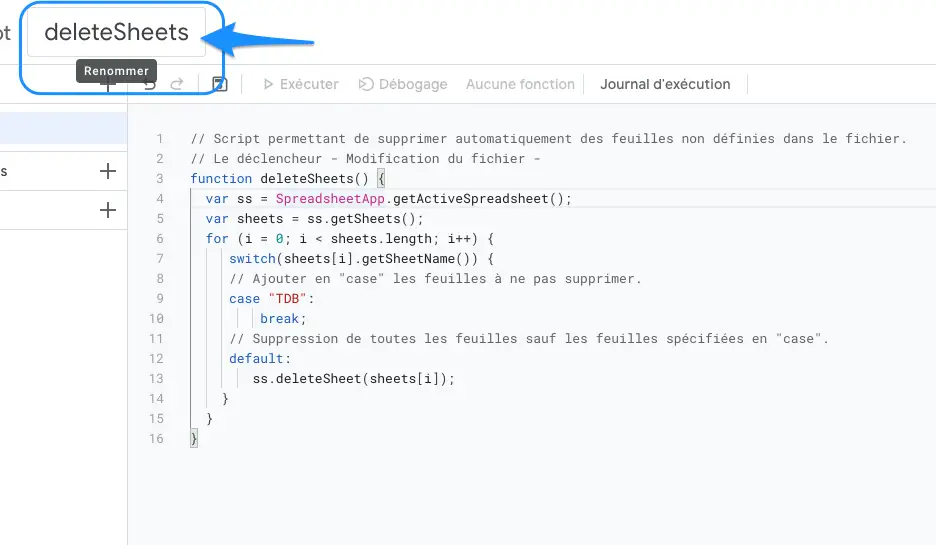Viewport: 936px width, 545px height.
Task: Click the "default:" keyword line
Action: click(x=260, y=359)
